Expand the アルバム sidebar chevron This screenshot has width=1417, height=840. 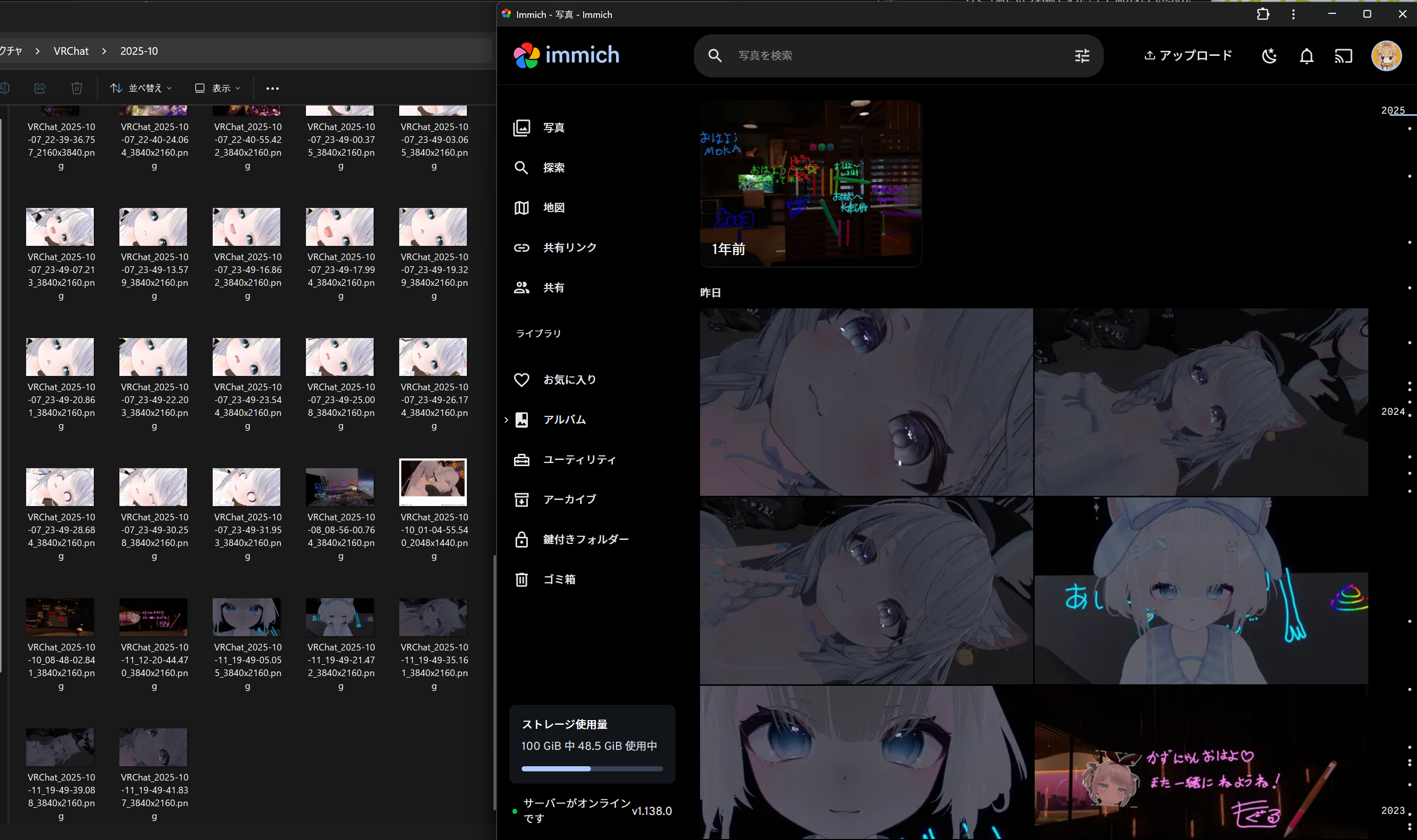pos(506,419)
